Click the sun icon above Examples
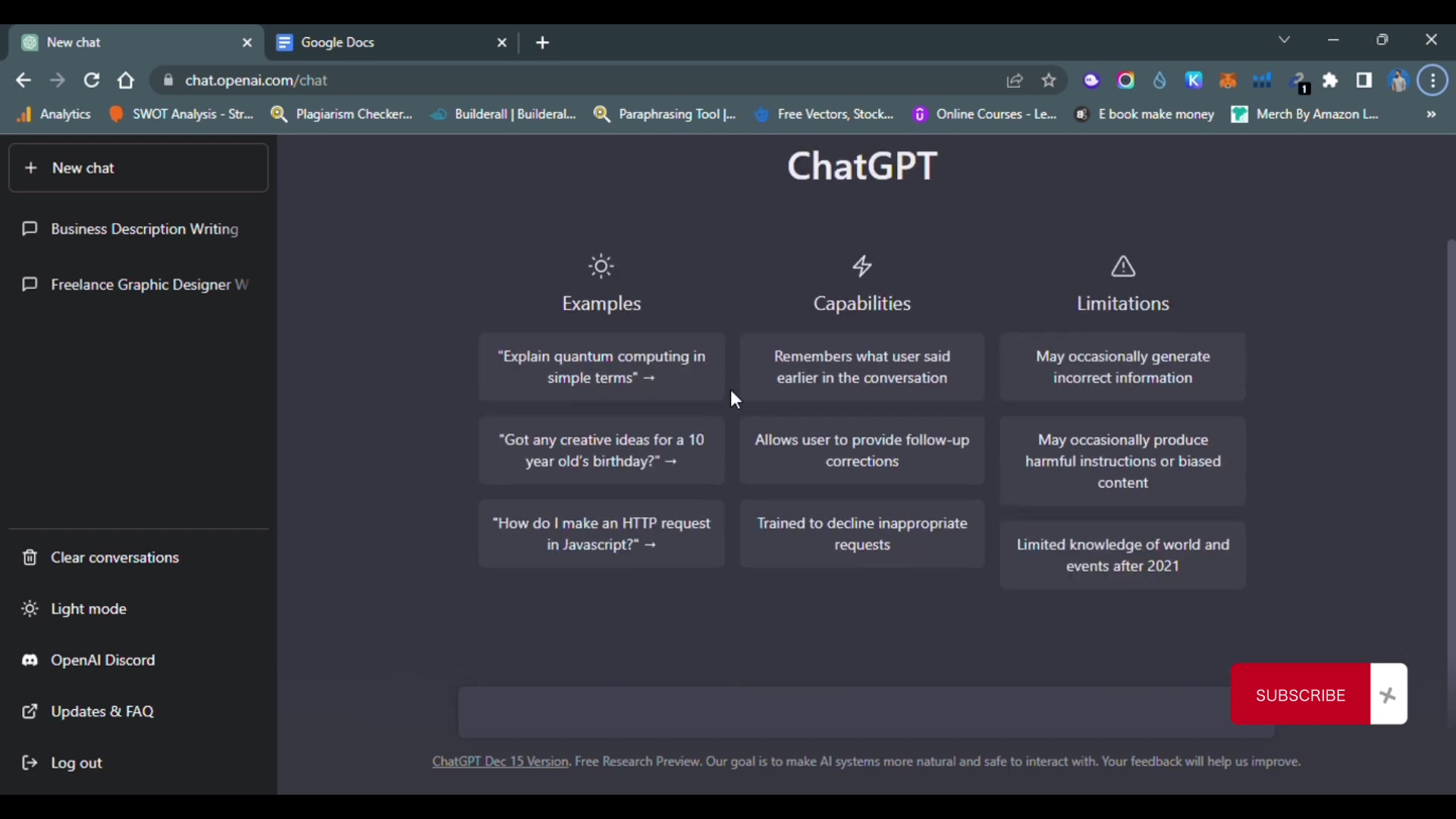Screen dimensions: 1456x819 (x=601, y=266)
